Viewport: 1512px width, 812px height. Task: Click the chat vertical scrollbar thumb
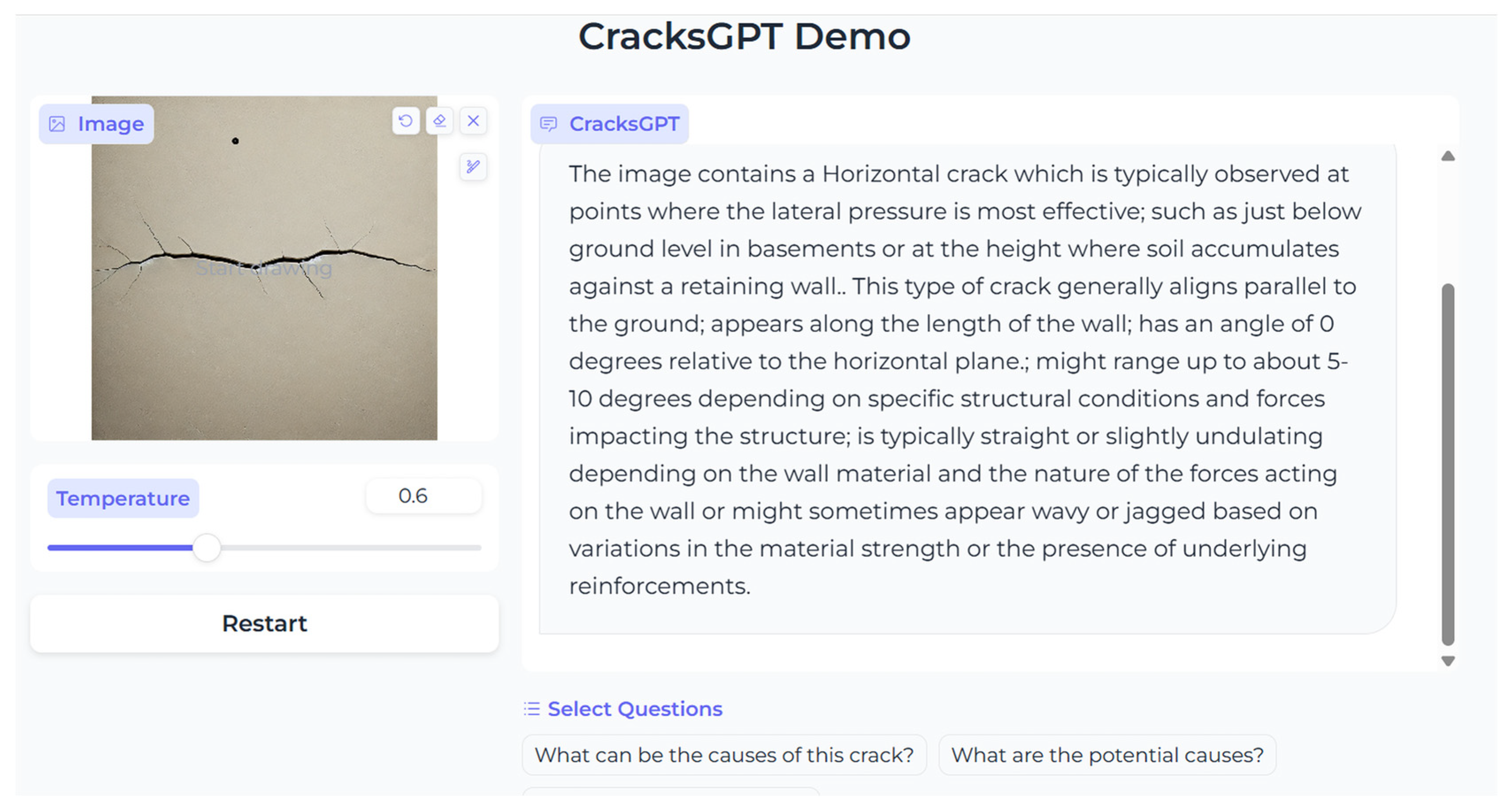click(1447, 464)
